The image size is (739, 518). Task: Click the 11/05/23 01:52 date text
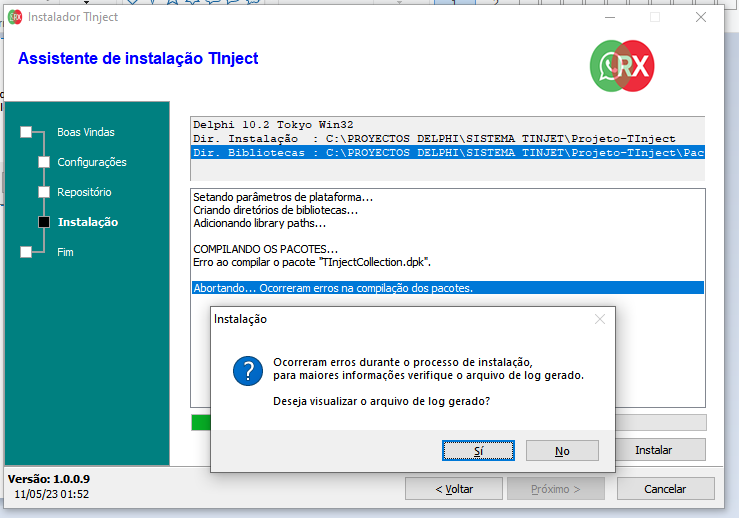pos(51,494)
